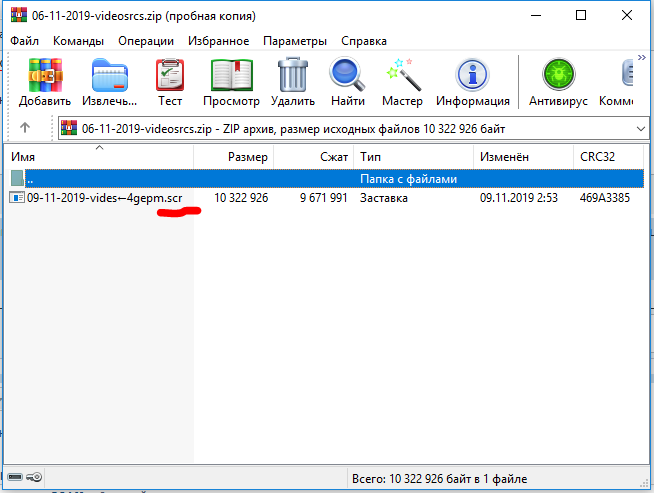Click CRC32 value 469A3385
The image size is (654, 493).
605,198
